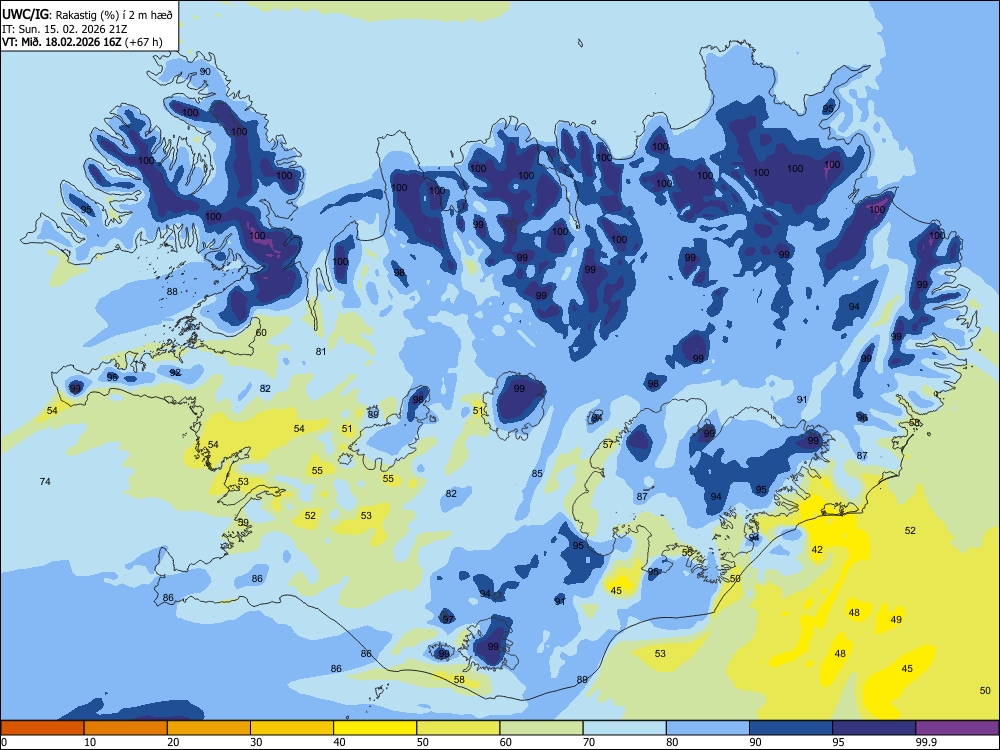
Task: Pick the dark blue 90–95 legend swatch
Action: coord(791,728)
